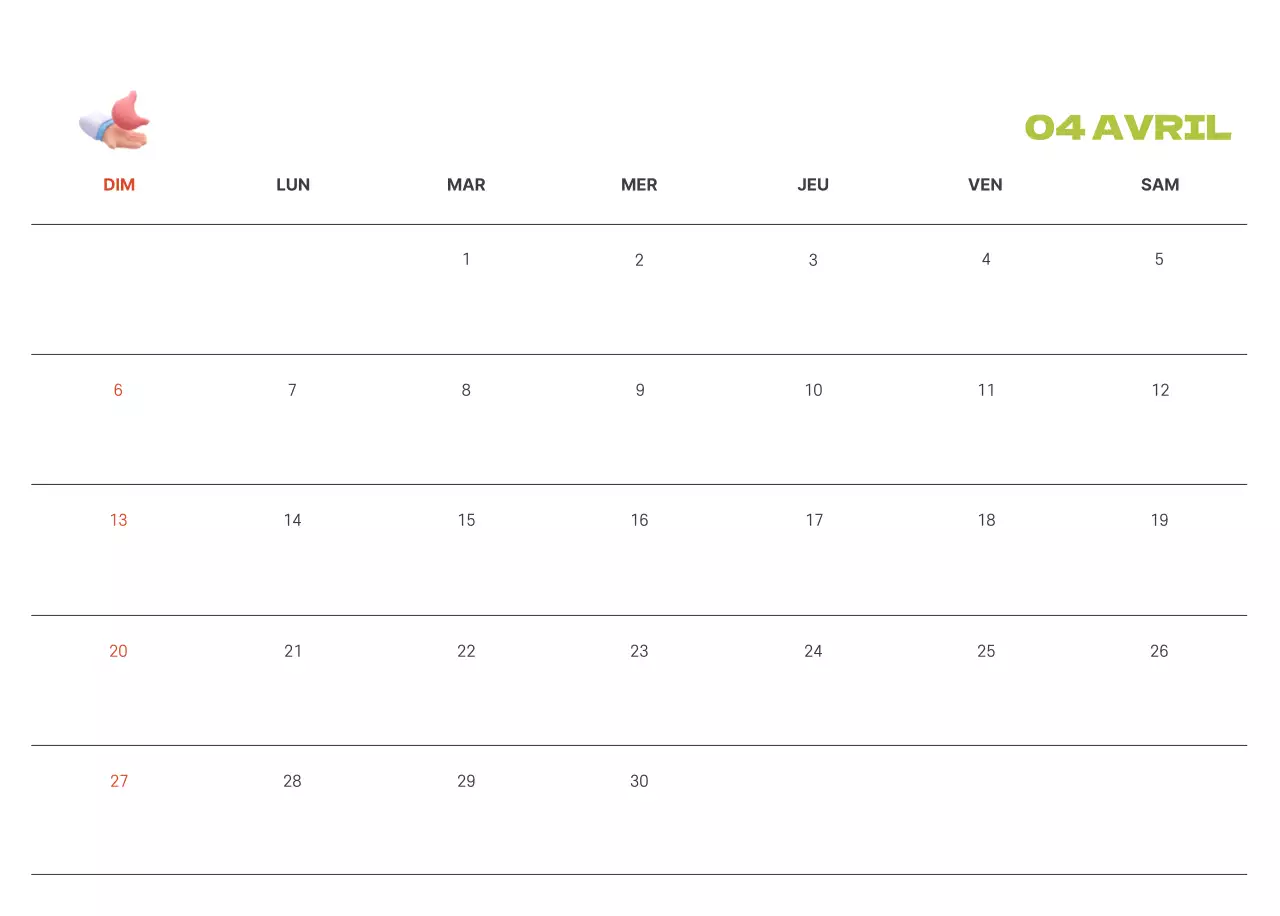Select red Sunday date 27
The height and width of the screenshot is (916, 1280).
[119, 781]
